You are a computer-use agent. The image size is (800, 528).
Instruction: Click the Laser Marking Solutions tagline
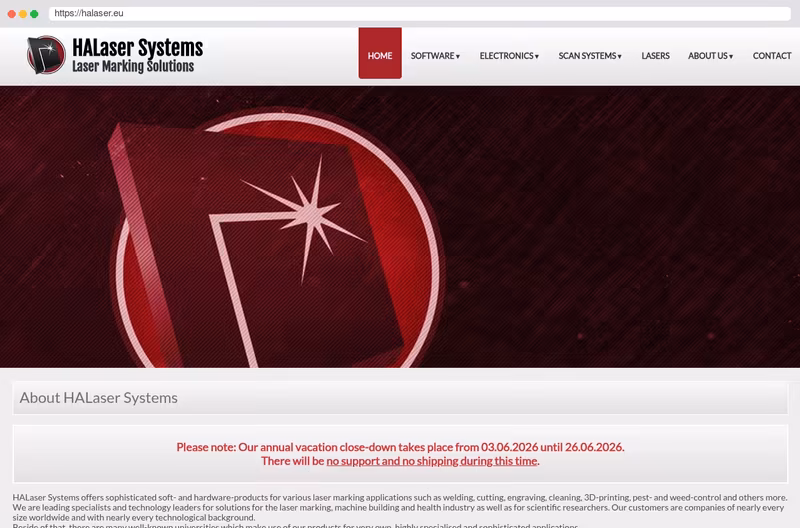[133, 66]
